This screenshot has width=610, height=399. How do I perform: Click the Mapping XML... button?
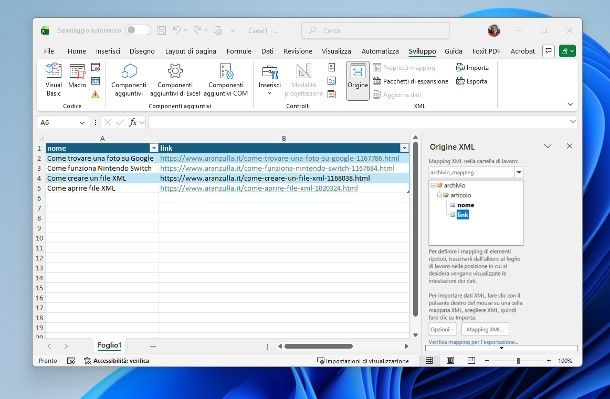(485, 329)
